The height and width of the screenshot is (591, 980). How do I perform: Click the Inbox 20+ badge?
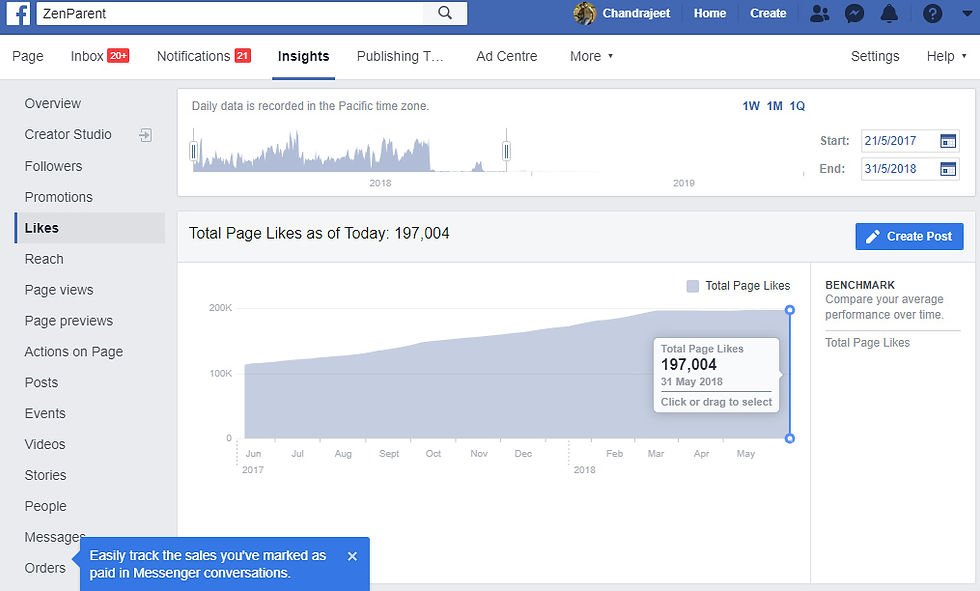pyautogui.click(x=118, y=56)
